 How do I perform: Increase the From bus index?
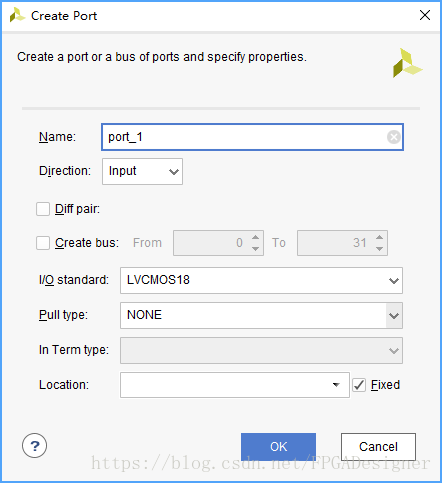point(256,237)
